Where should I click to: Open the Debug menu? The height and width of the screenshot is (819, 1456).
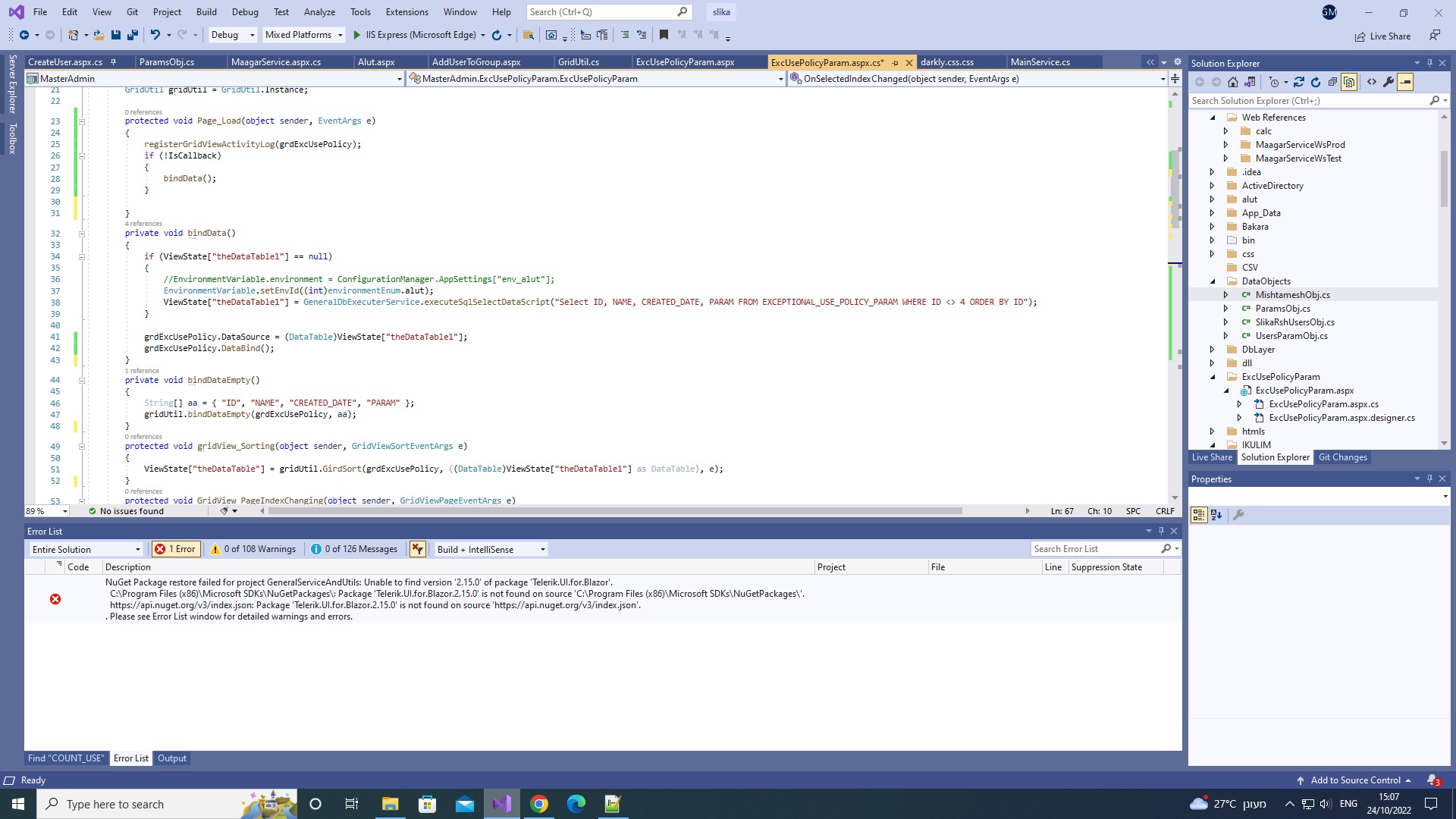pos(245,11)
